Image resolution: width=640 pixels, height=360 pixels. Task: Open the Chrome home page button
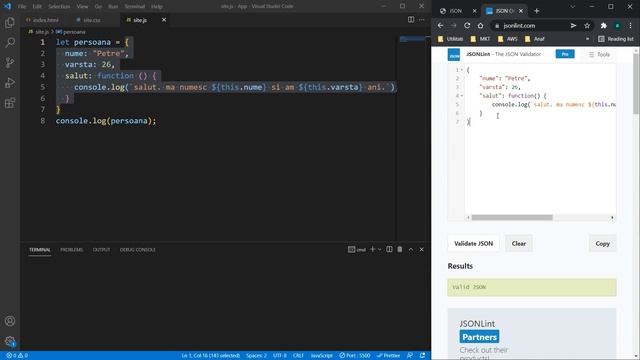pyautogui.click(x=480, y=25)
